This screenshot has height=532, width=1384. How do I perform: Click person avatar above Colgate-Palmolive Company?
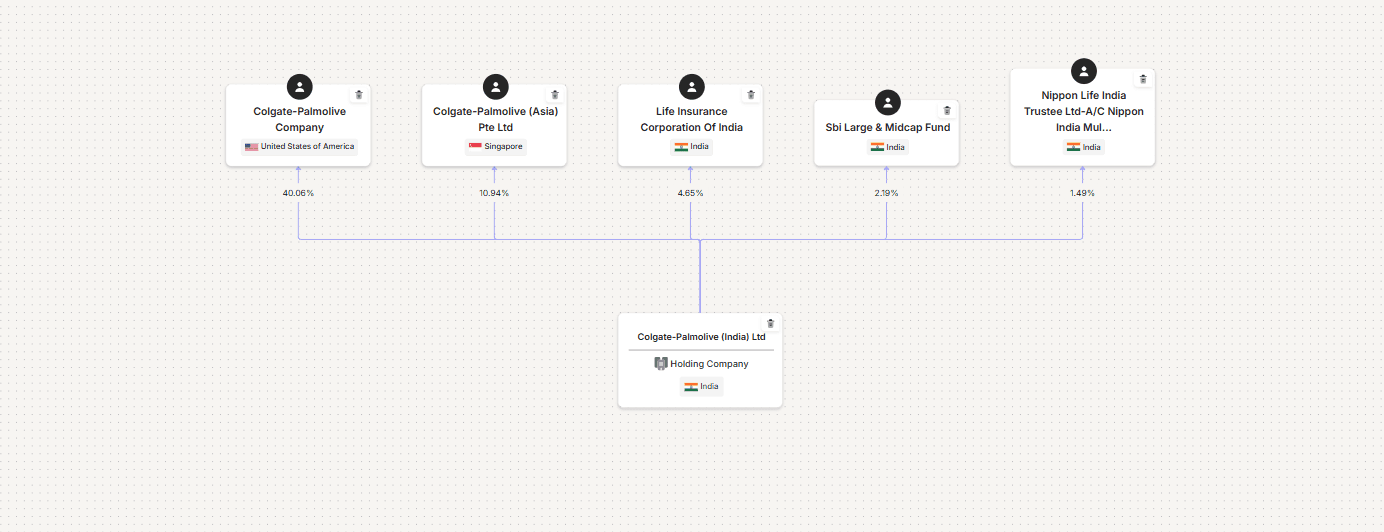coord(299,87)
